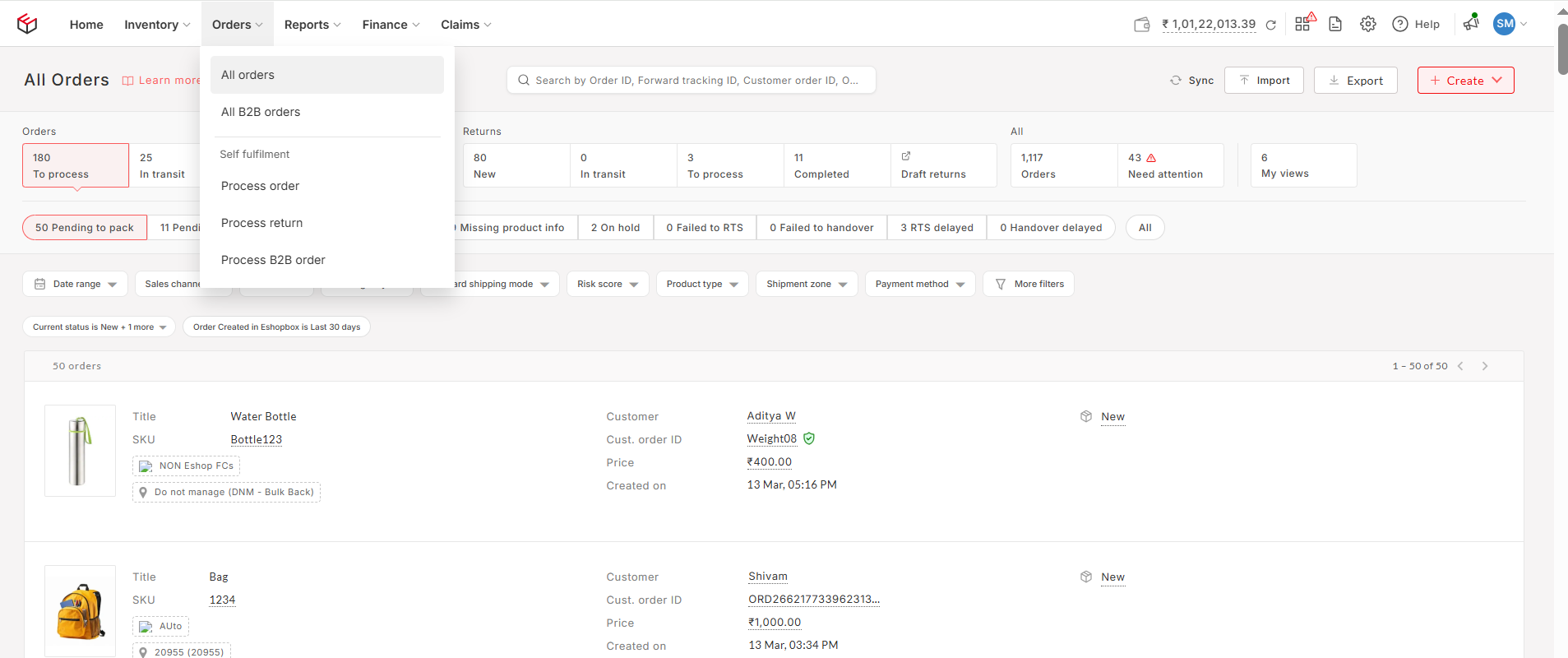Select the 3 RTS delayed filter
Image resolution: width=1568 pixels, height=658 pixels.
937,228
